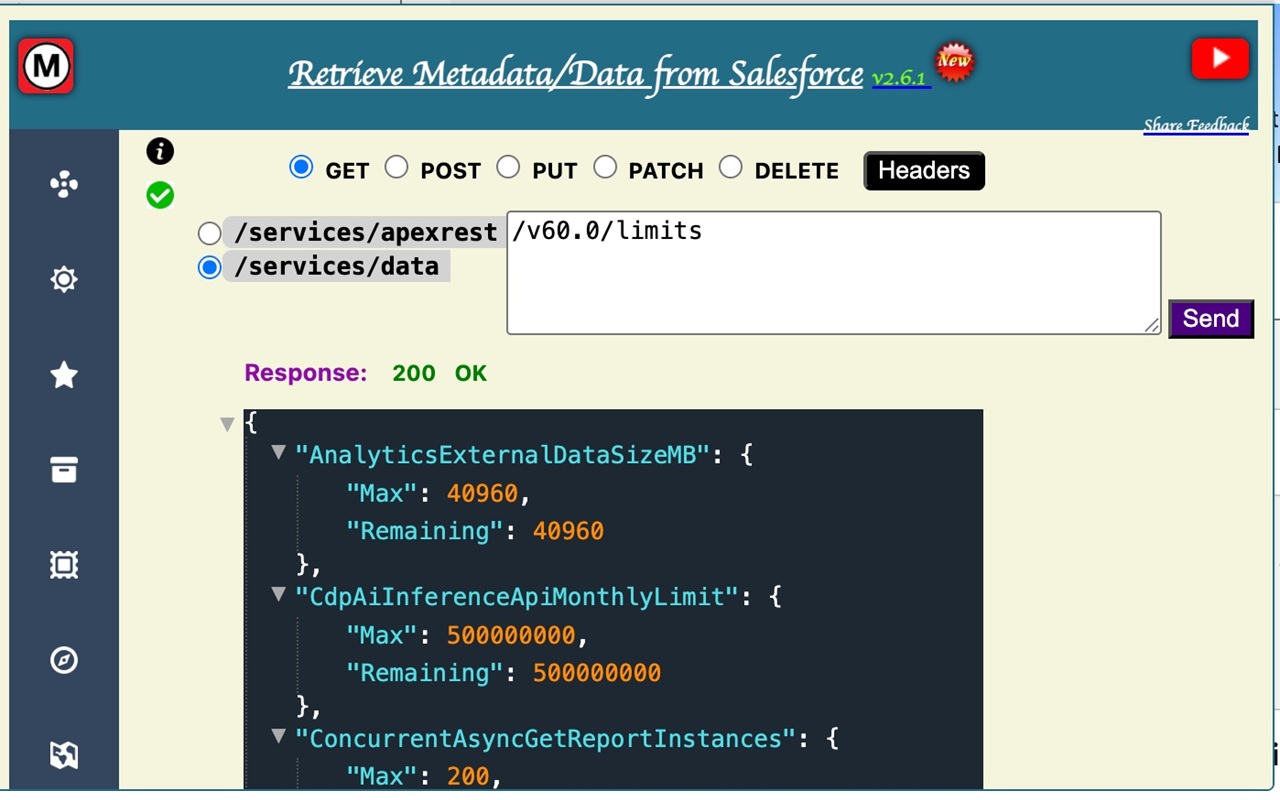The width and height of the screenshot is (1280, 800).
Task: Click the Max value 200
Action: coord(469,777)
